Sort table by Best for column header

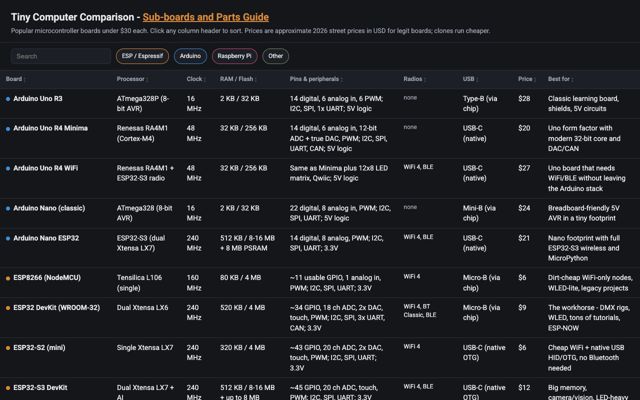(560, 79)
